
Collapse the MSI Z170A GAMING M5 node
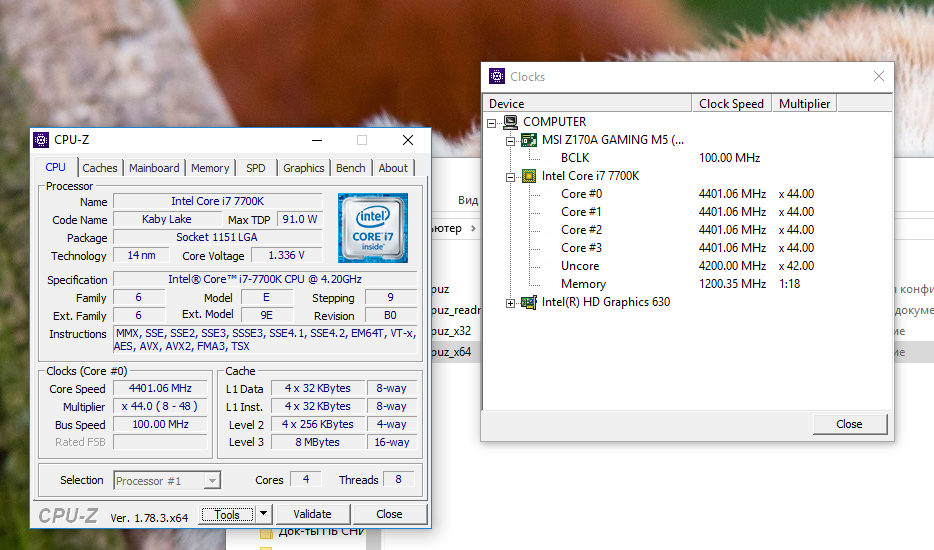510,141
